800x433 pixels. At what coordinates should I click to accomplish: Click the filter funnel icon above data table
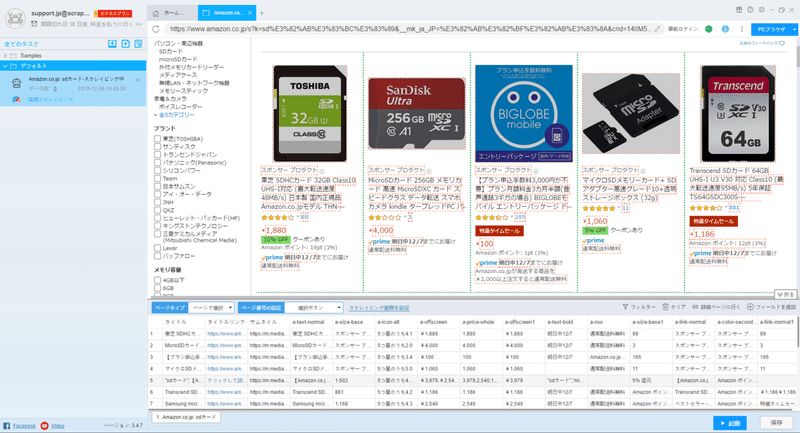click(625, 307)
